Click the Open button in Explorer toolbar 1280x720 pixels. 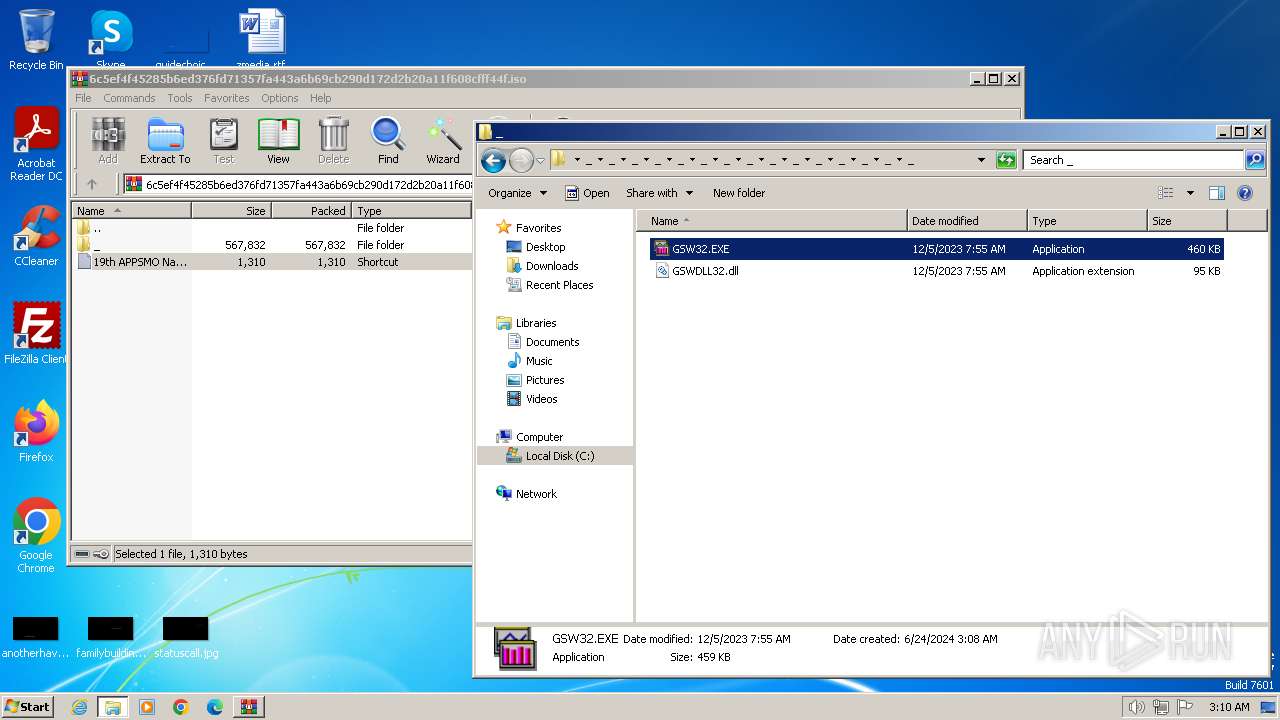point(587,193)
